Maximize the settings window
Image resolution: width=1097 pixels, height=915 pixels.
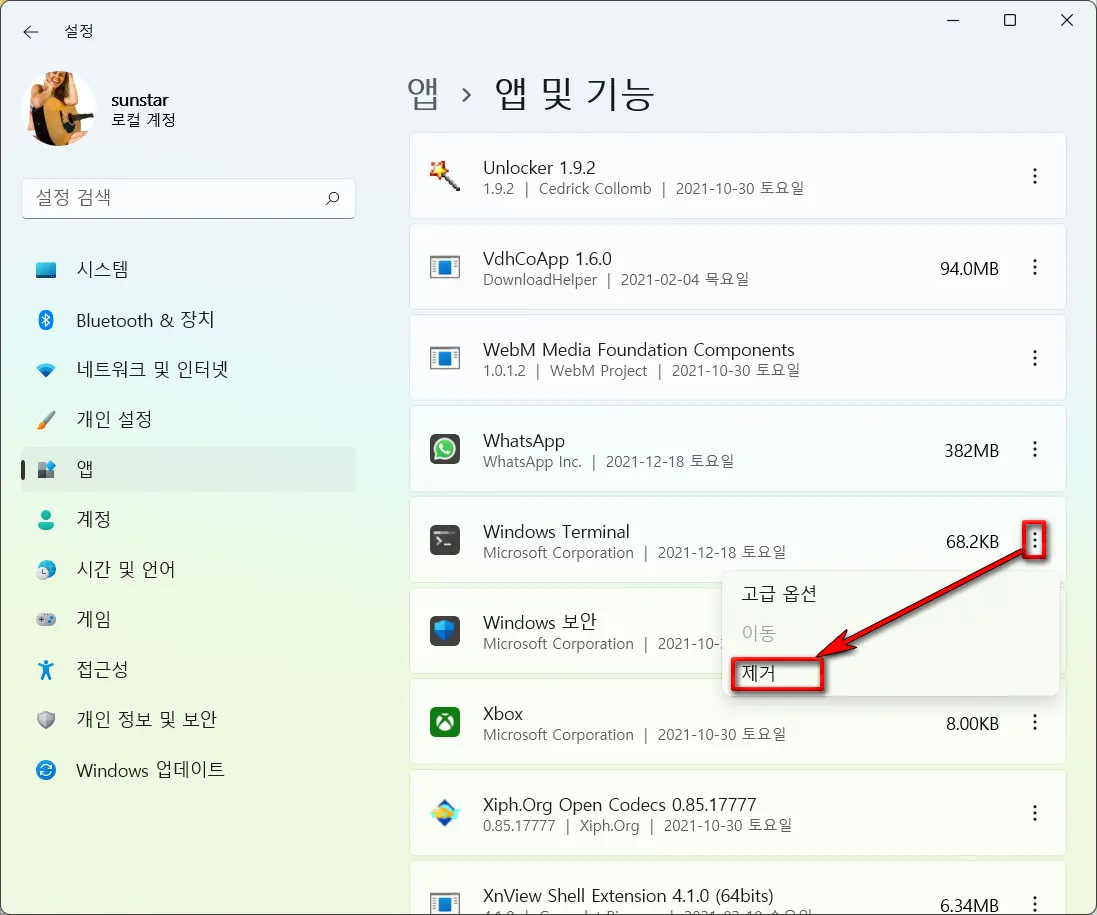tap(1010, 20)
